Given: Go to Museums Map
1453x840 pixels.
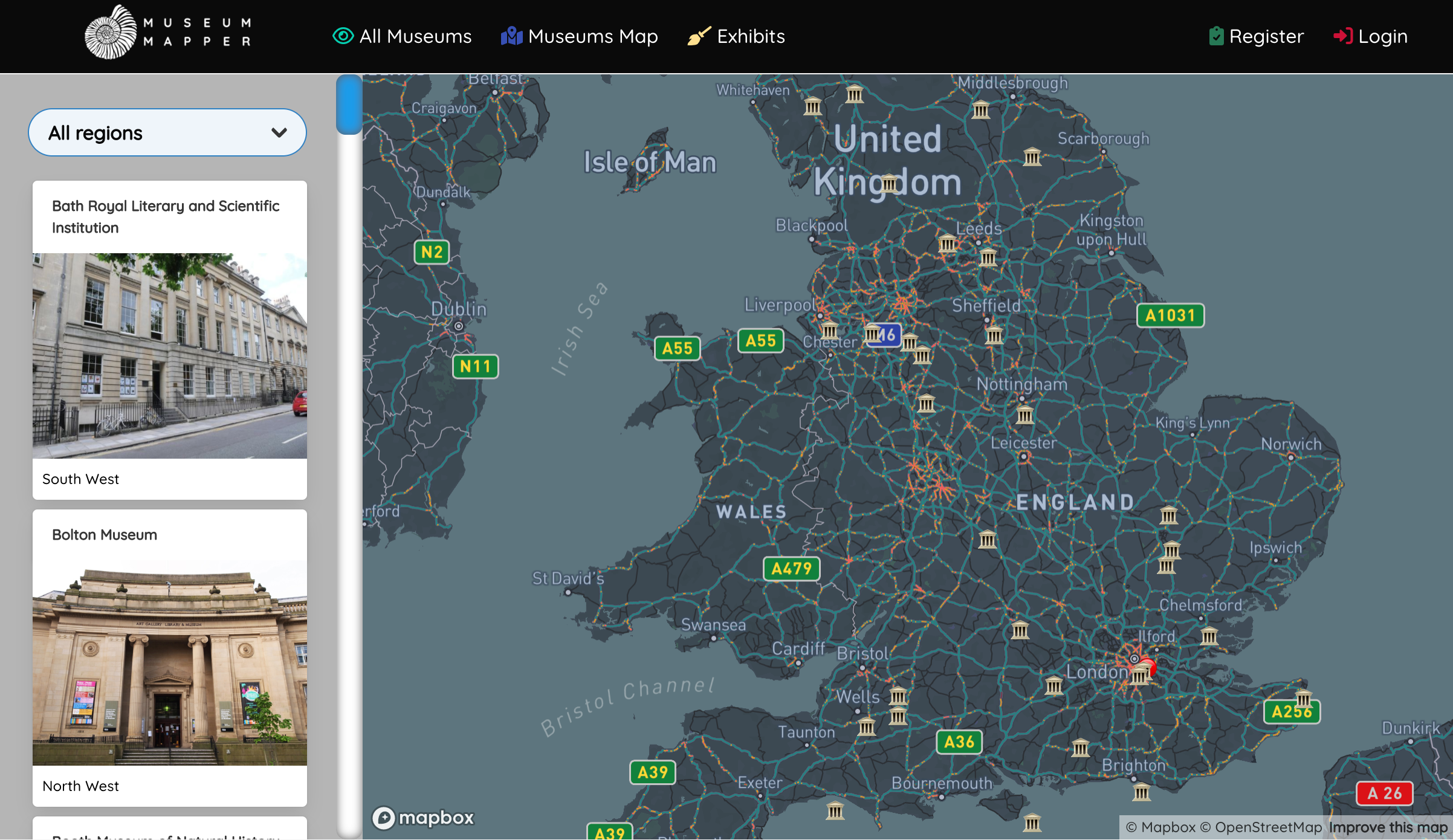Looking at the screenshot, I should click(579, 36).
